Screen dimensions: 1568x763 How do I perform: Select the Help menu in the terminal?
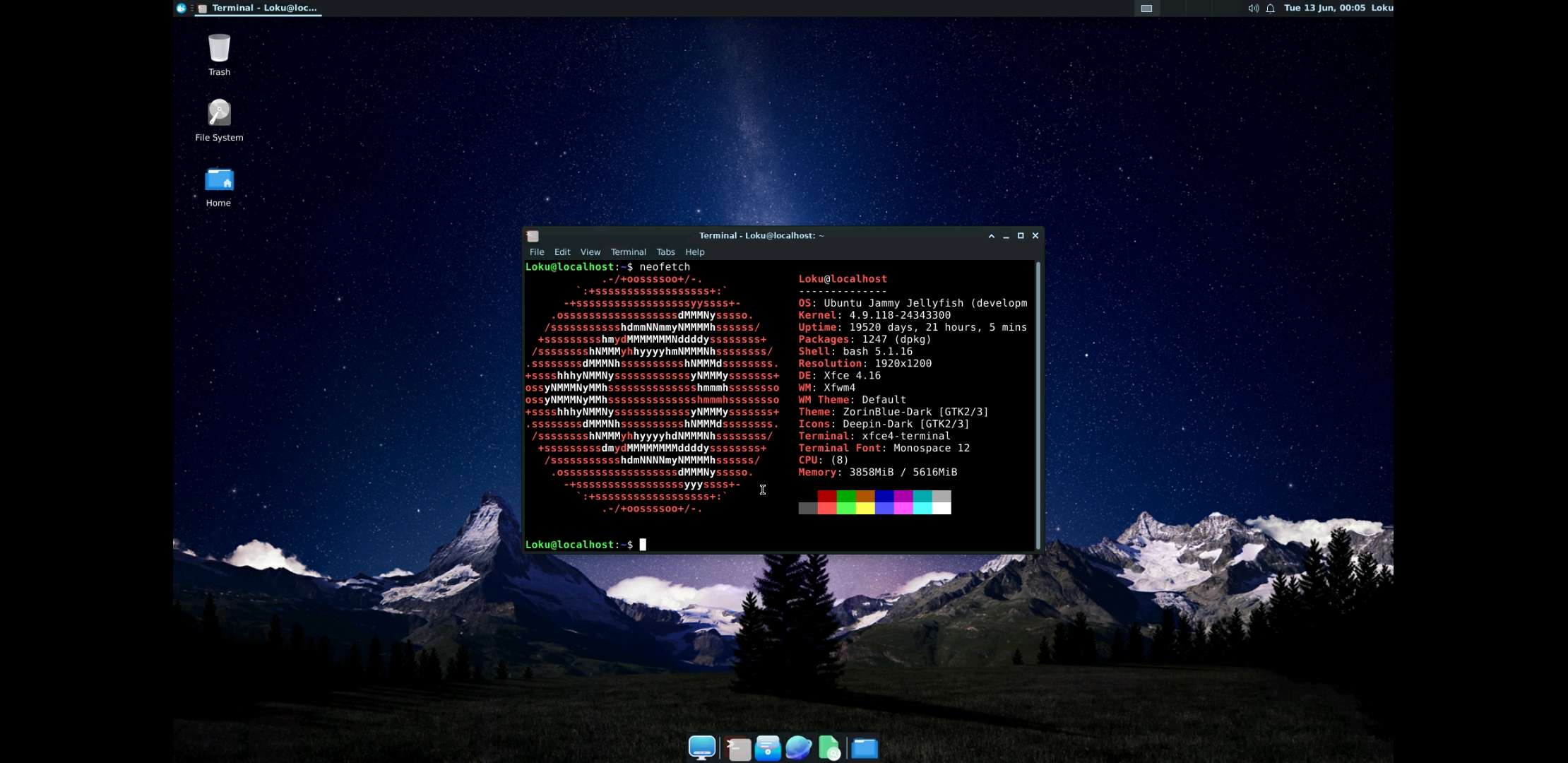click(x=694, y=252)
